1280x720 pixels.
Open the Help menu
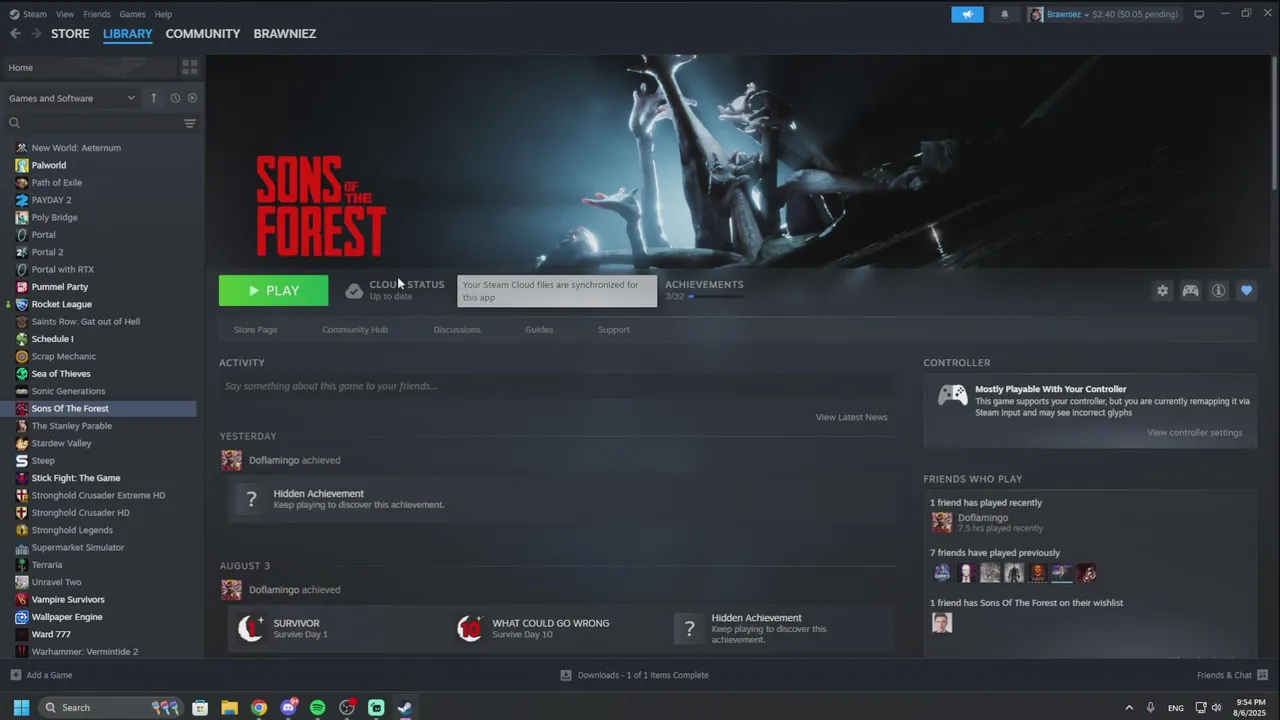tap(163, 14)
